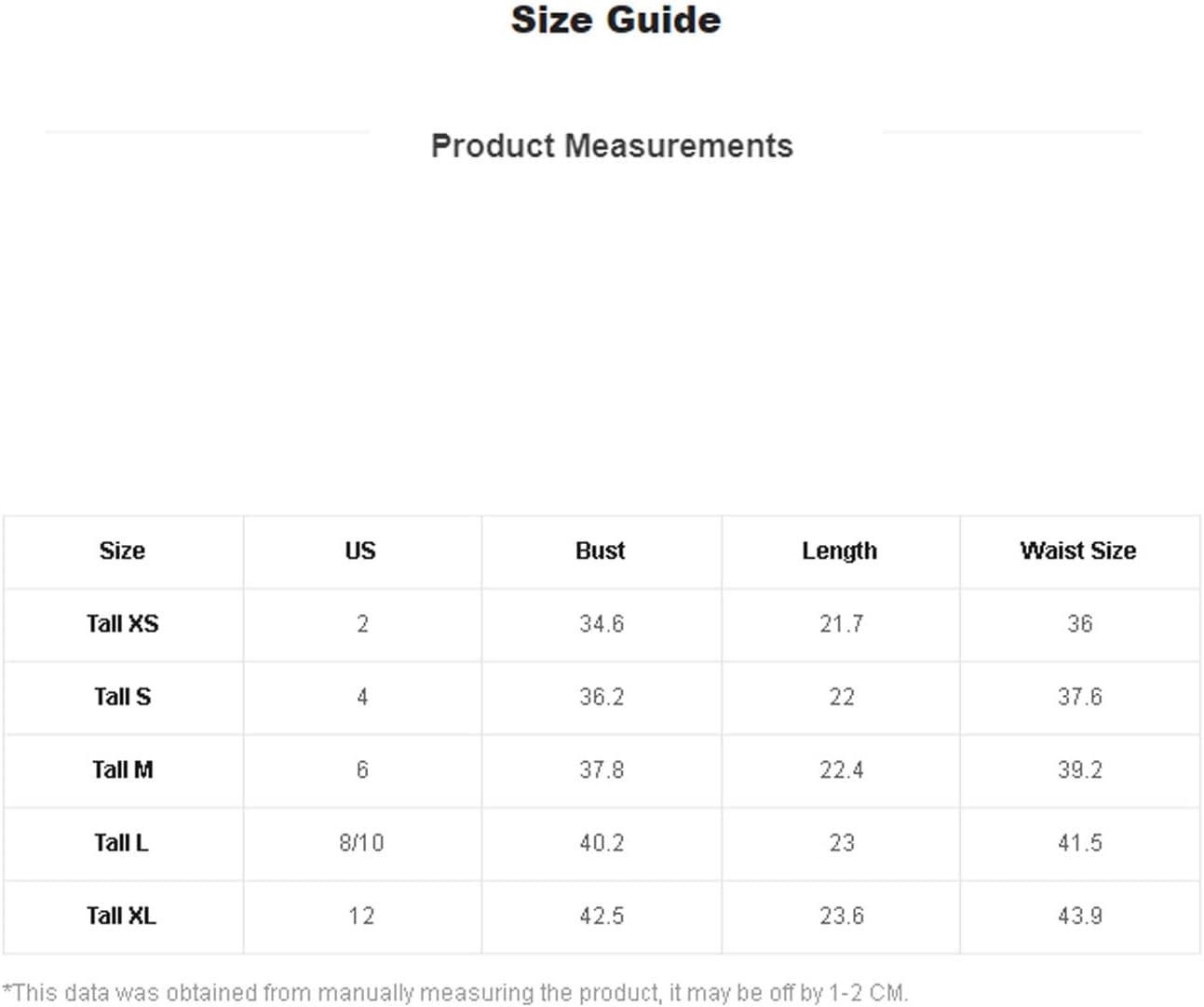Click the US column header
Image resolution: width=1204 pixels, height=1007 pixels.
(x=360, y=551)
